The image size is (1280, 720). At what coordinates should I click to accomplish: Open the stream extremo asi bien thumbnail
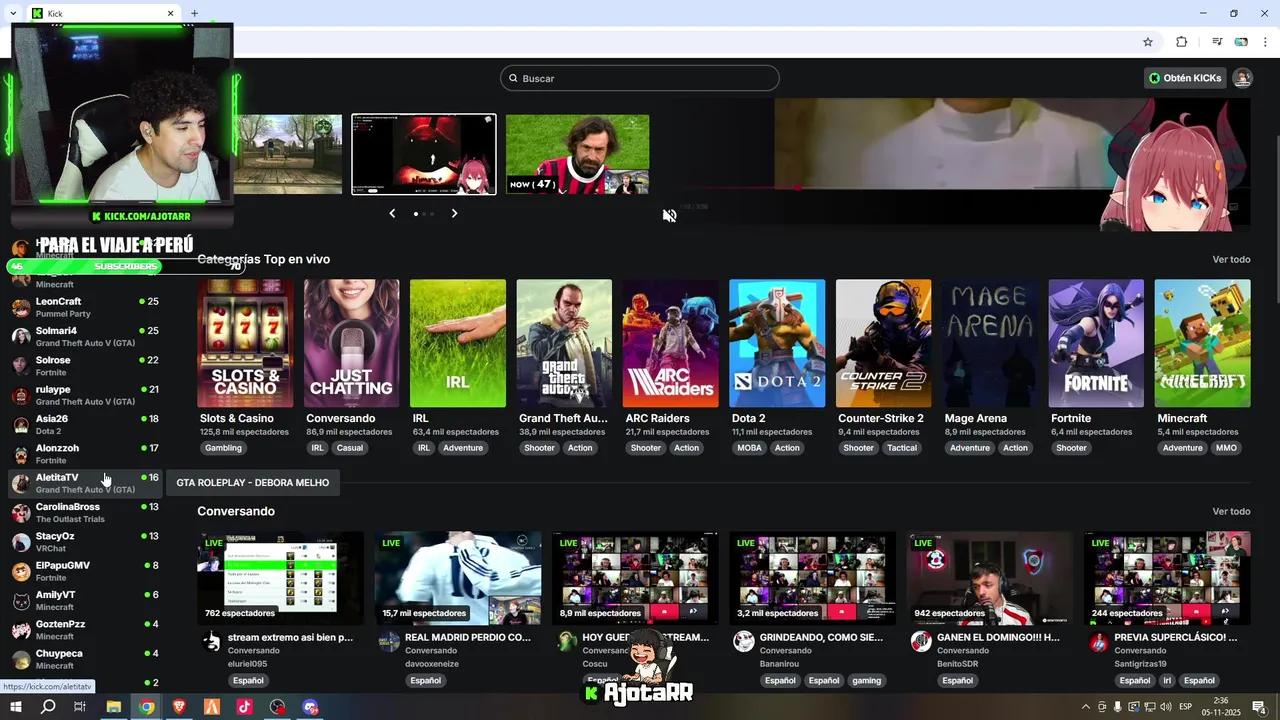(281, 578)
